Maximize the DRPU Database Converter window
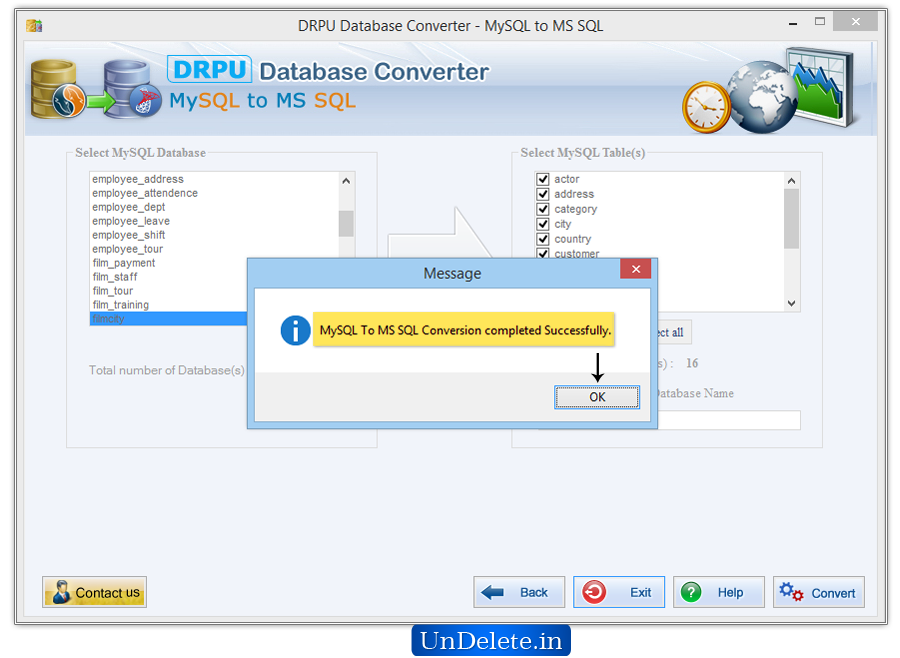 (x=820, y=22)
